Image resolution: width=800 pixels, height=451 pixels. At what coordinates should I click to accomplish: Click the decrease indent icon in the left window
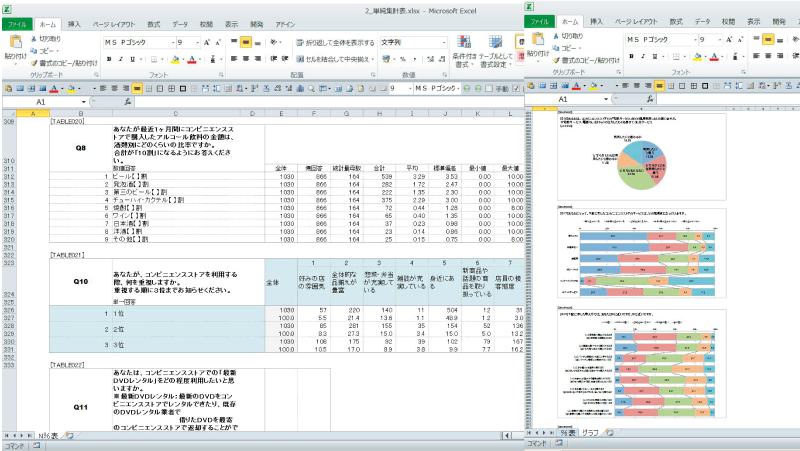coord(273,59)
